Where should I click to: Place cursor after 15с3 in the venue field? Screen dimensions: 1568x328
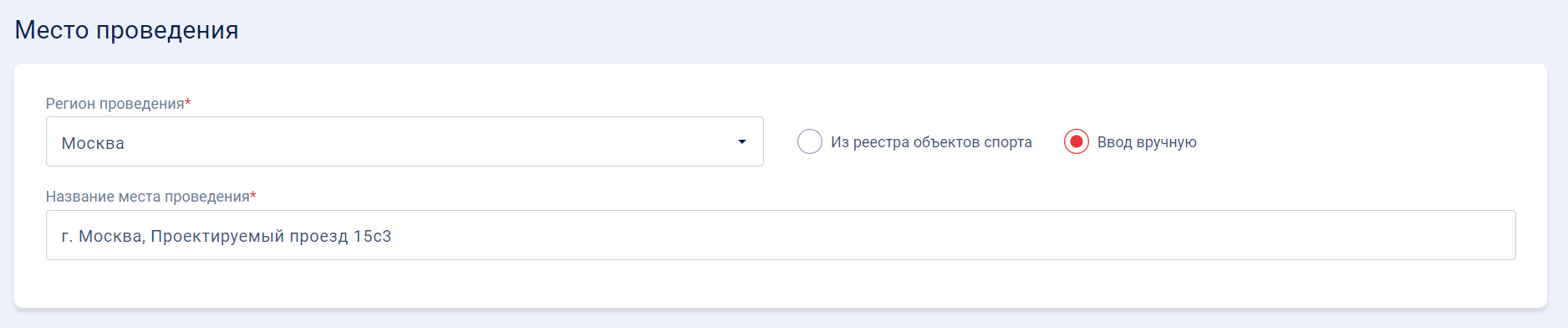point(394,236)
